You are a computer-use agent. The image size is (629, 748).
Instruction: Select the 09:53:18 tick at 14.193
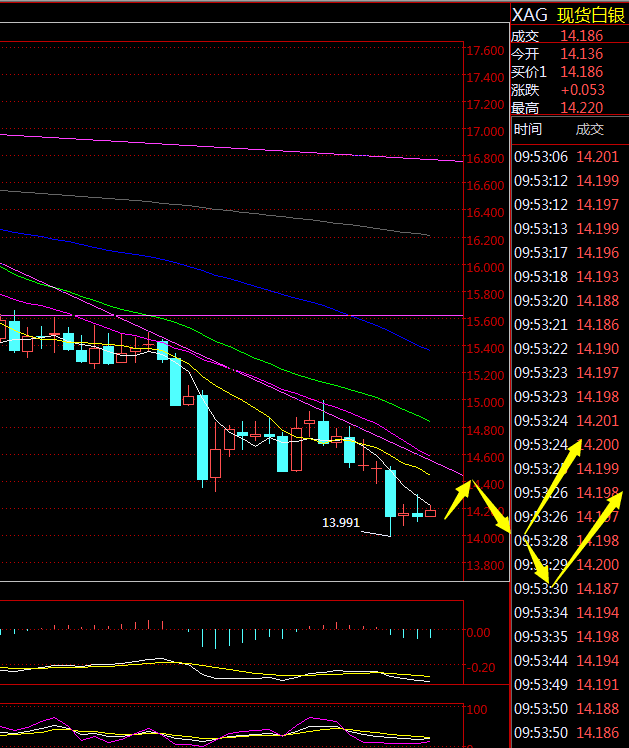pos(568,276)
